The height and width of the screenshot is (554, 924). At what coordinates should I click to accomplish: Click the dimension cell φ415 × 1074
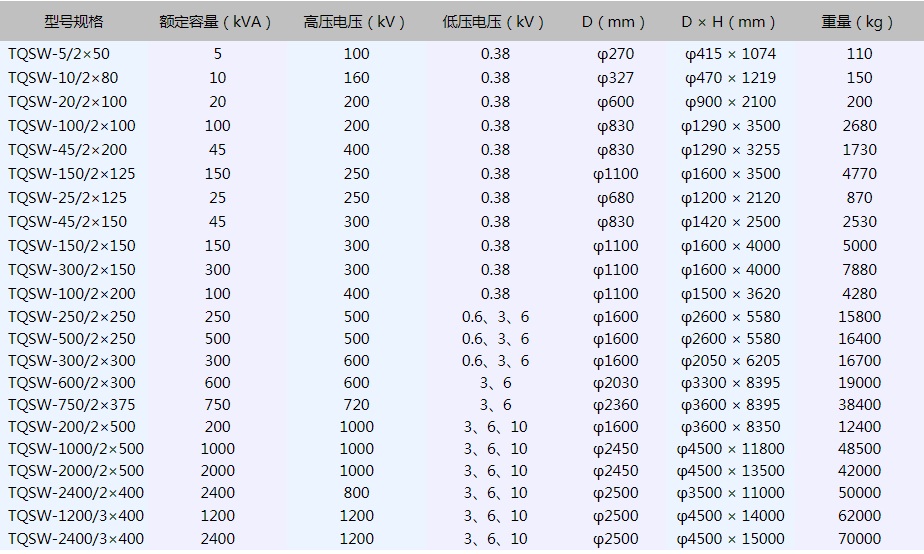(x=730, y=54)
